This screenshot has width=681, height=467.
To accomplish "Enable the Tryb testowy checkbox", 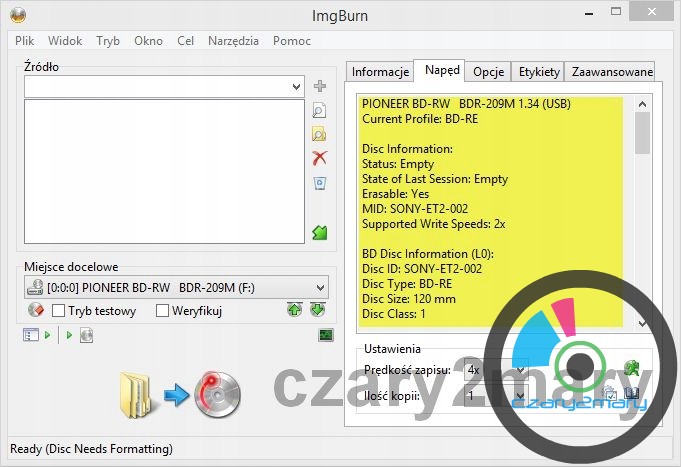I will [x=58, y=311].
